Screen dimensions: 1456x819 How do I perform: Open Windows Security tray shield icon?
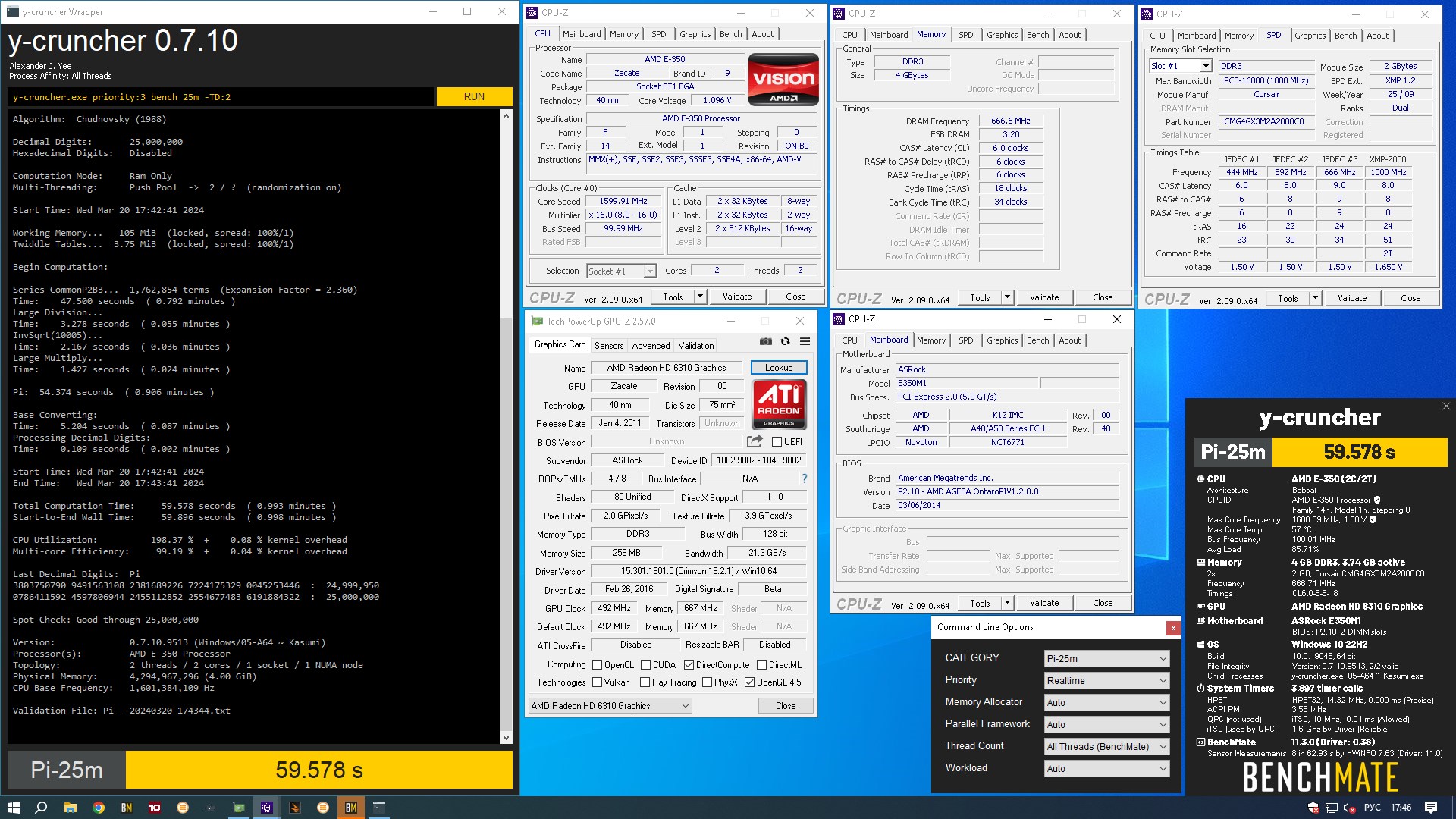pyautogui.click(x=1313, y=808)
